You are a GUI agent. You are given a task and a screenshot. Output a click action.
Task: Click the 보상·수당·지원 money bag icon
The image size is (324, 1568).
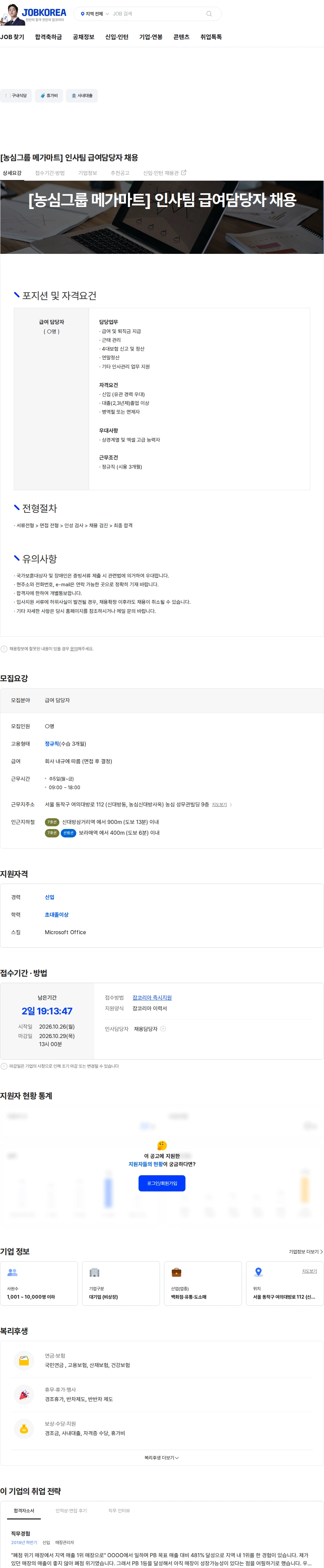[x=24, y=1429]
